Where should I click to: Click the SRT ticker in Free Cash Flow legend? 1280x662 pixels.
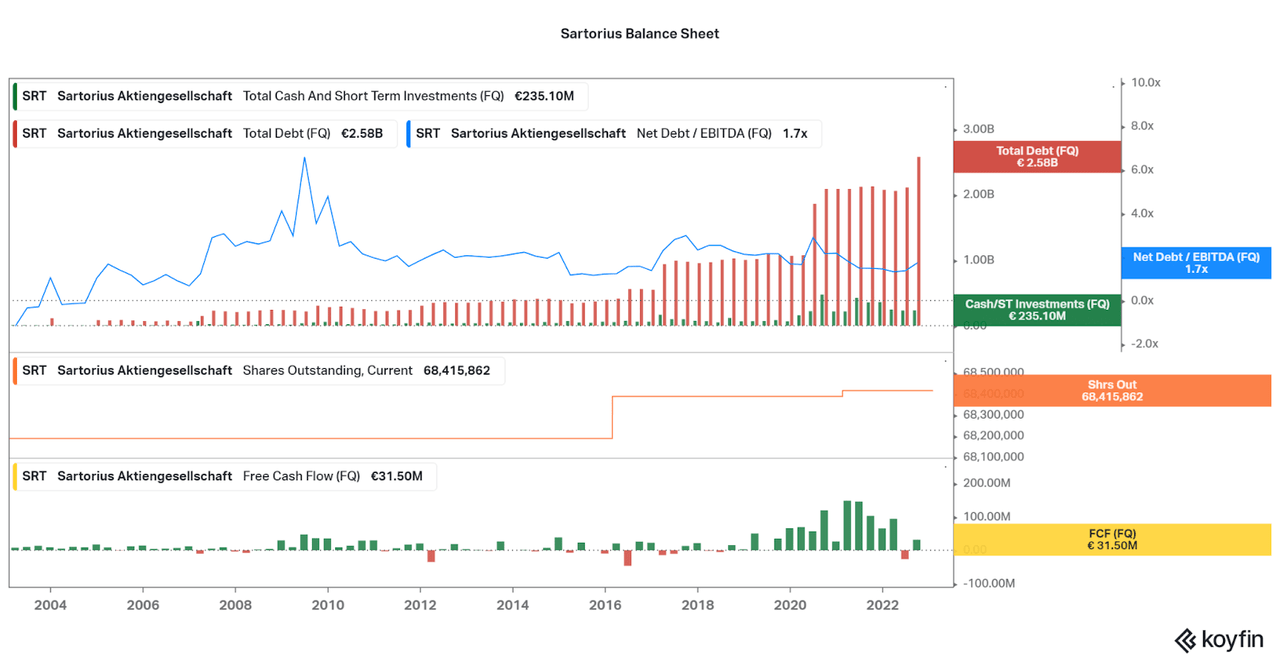33,476
